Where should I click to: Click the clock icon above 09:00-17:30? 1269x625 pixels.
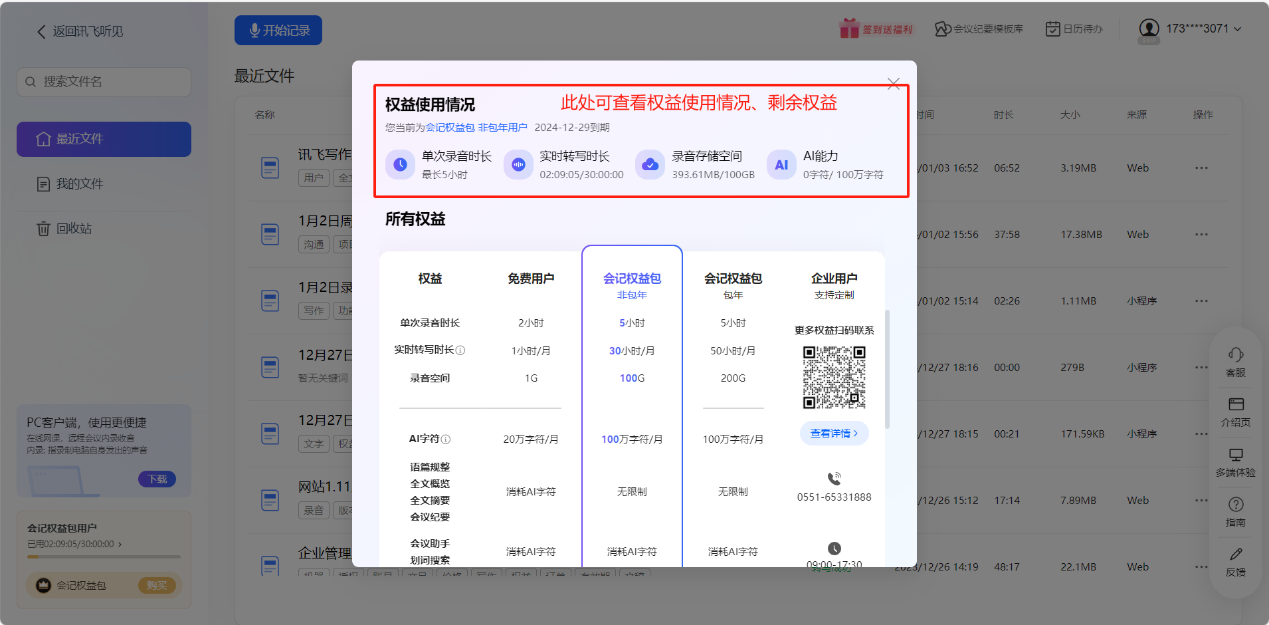834,548
